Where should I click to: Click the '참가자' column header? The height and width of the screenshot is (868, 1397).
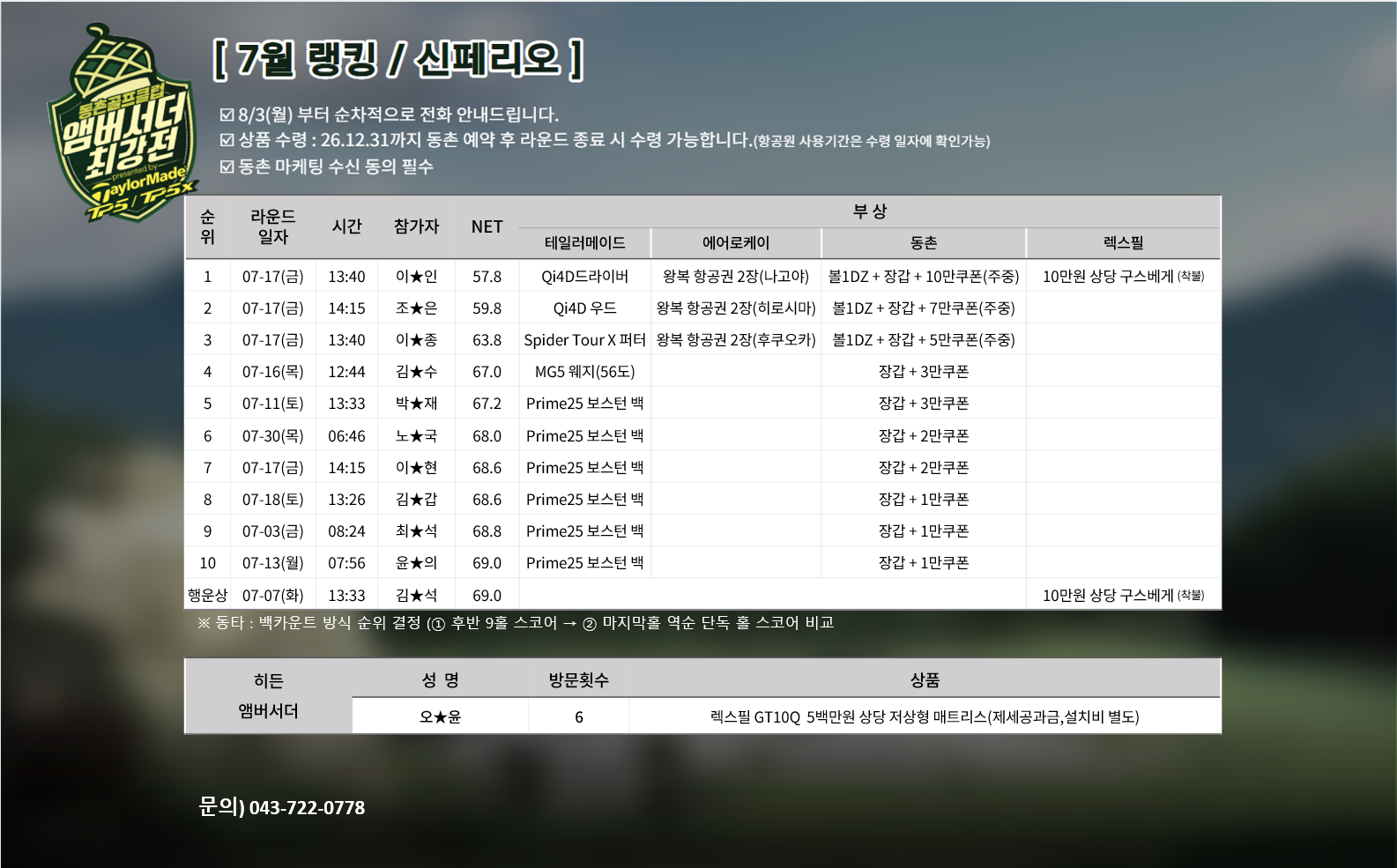click(416, 226)
